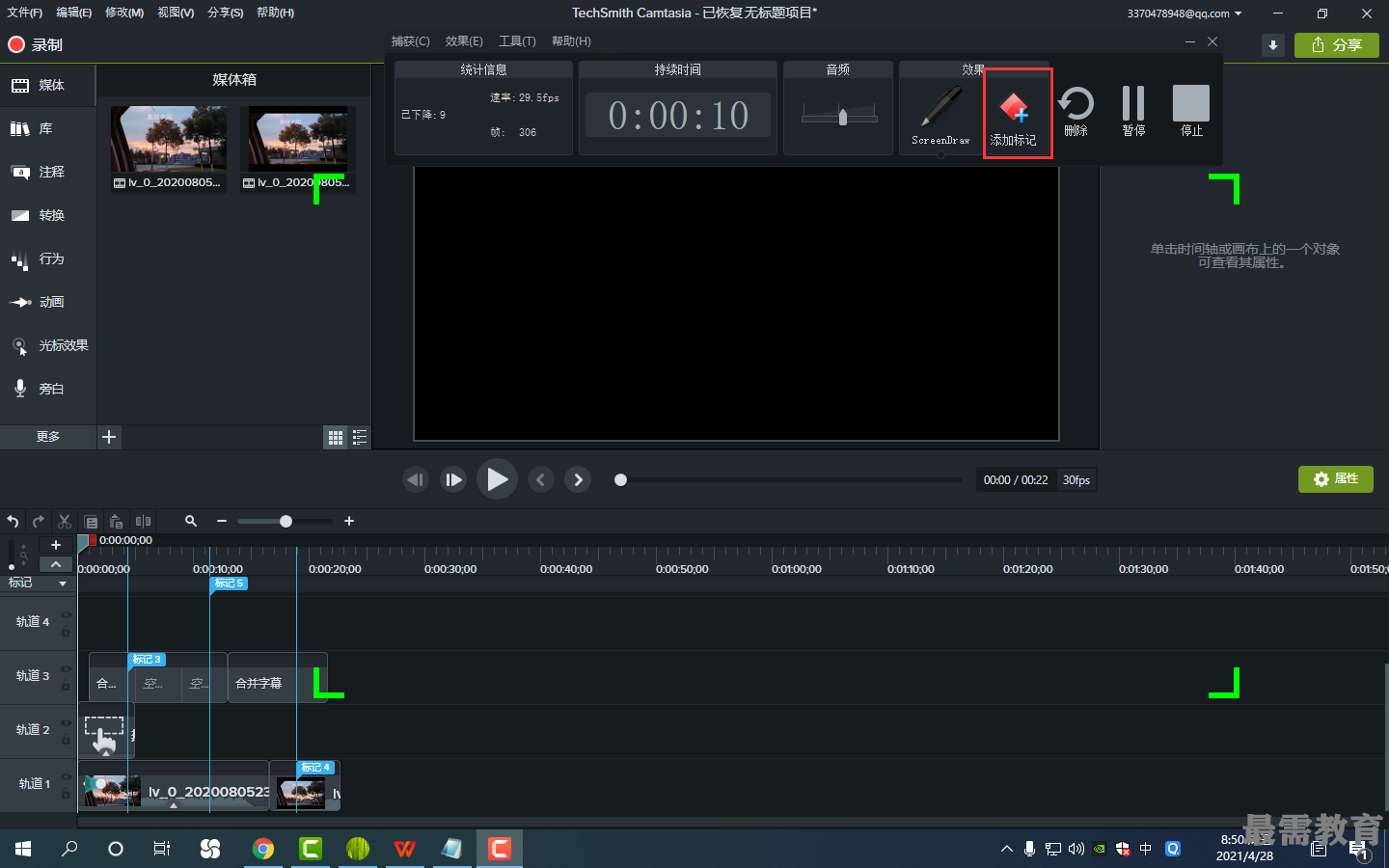Open the 转换 transitions panel
1389x868 pixels.
48,215
